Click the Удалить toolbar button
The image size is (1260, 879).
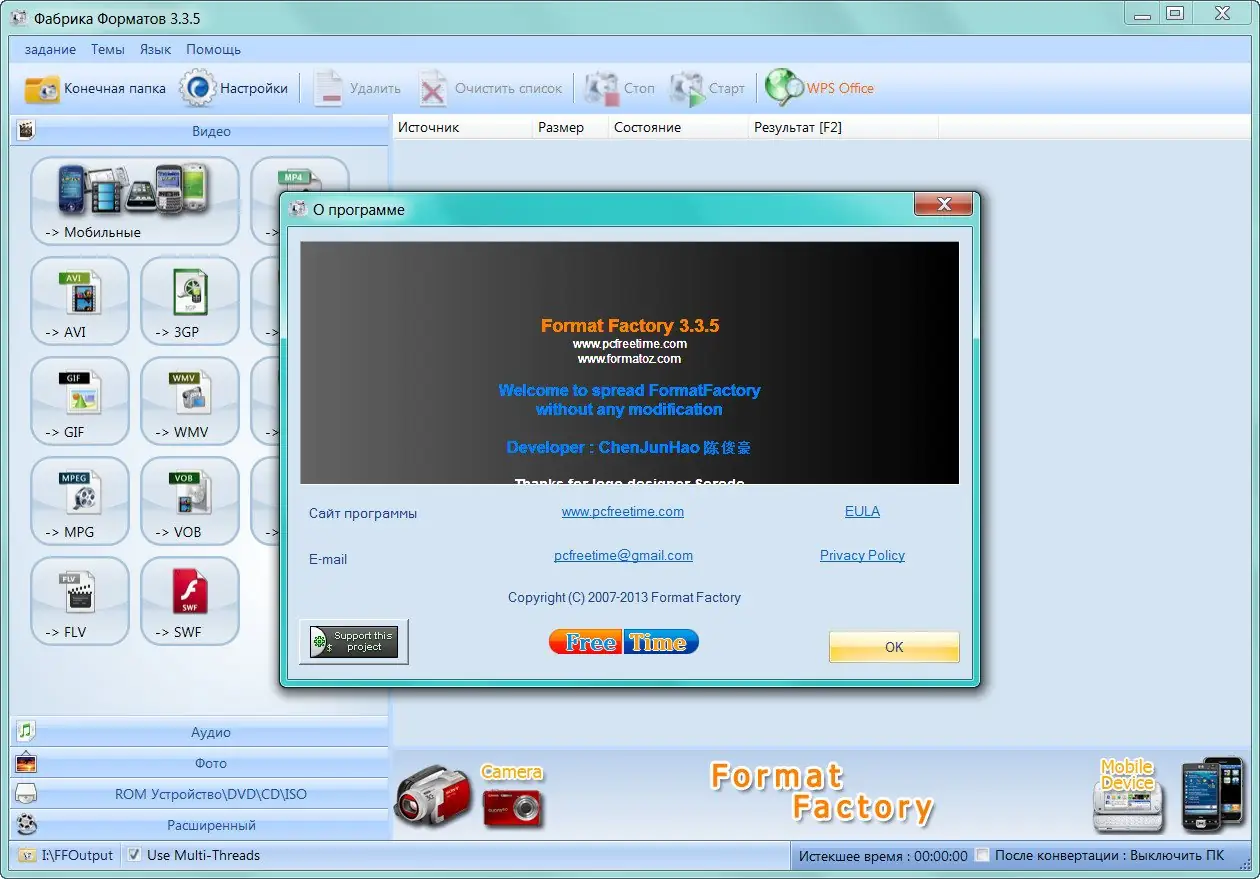(356, 88)
